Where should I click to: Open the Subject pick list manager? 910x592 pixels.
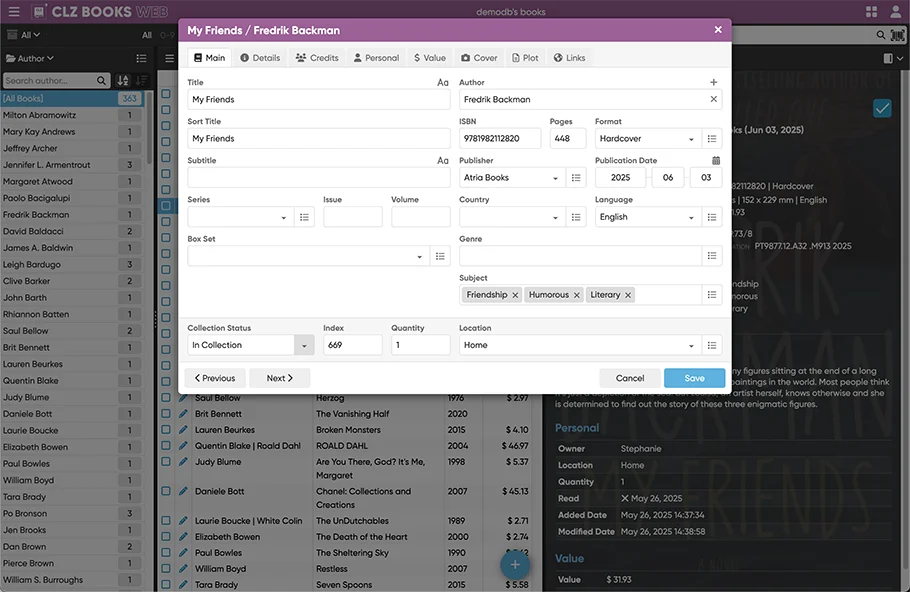point(712,295)
